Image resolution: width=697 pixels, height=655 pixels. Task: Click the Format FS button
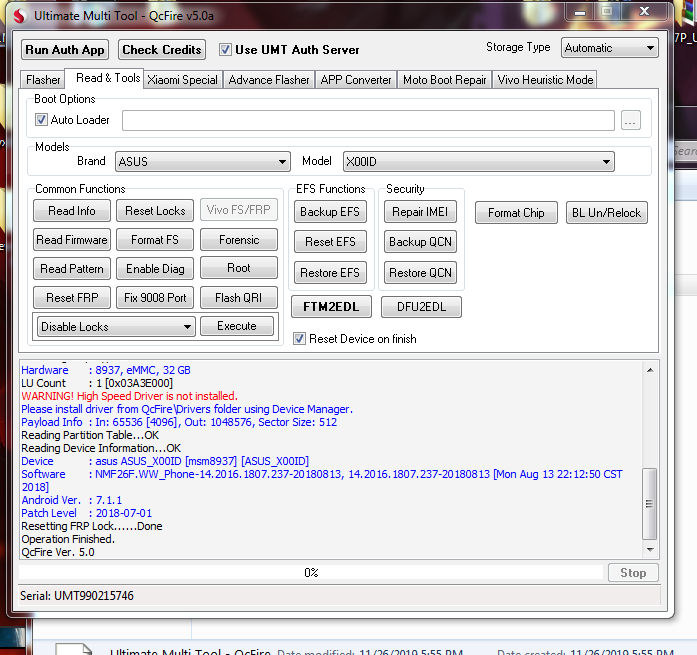click(x=155, y=240)
